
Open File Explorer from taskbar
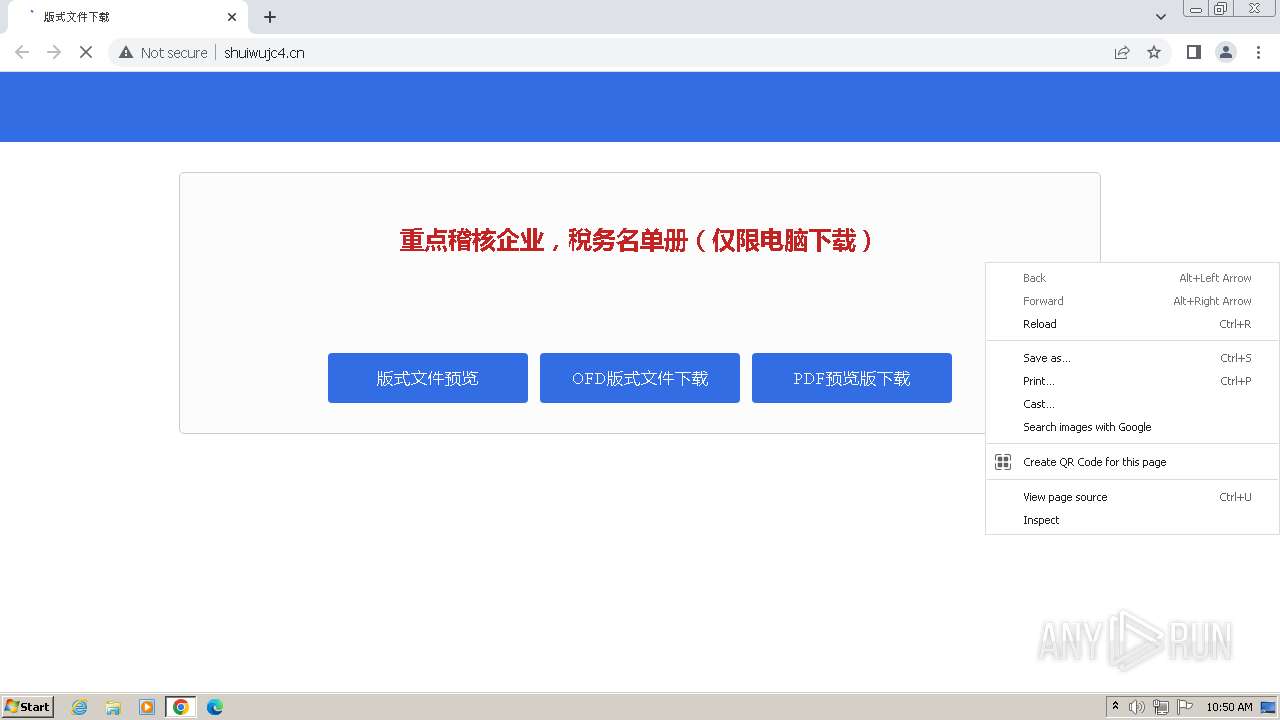(x=113, y=707)
